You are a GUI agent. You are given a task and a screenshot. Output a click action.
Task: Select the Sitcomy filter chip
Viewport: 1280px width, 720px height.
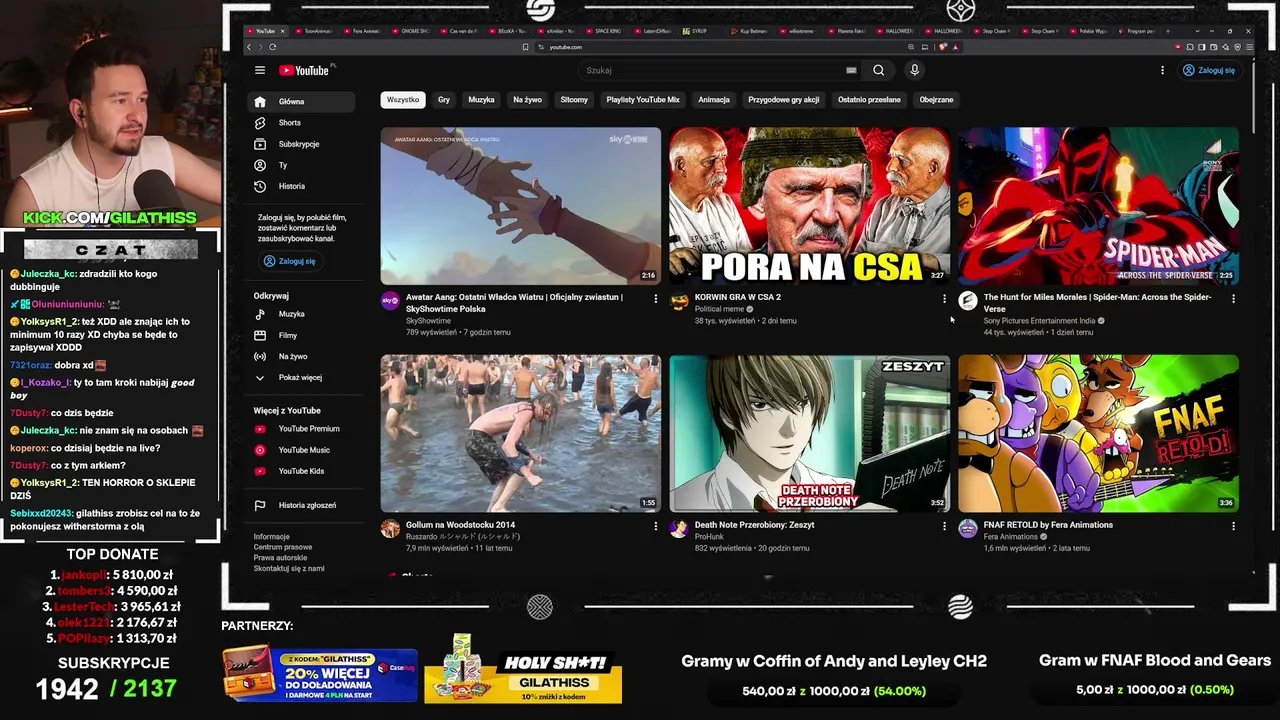[x=574, y=100]
